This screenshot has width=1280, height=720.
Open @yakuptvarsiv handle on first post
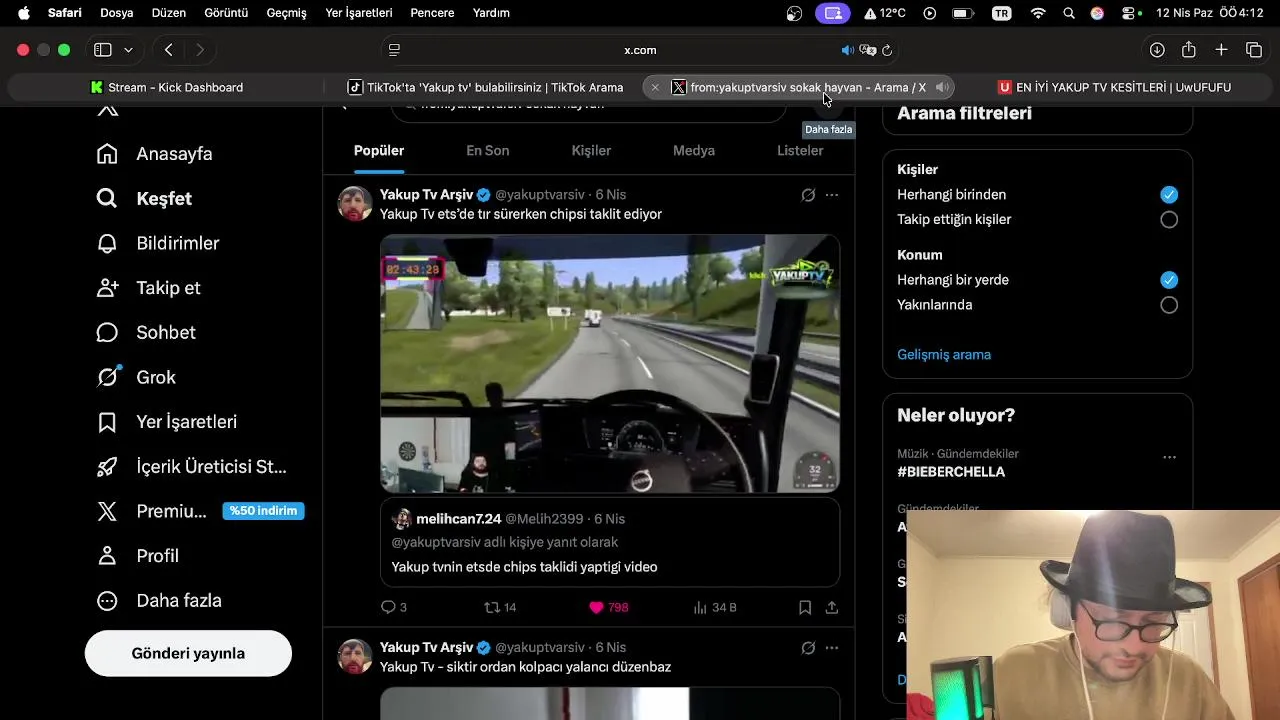click(540, 195)
